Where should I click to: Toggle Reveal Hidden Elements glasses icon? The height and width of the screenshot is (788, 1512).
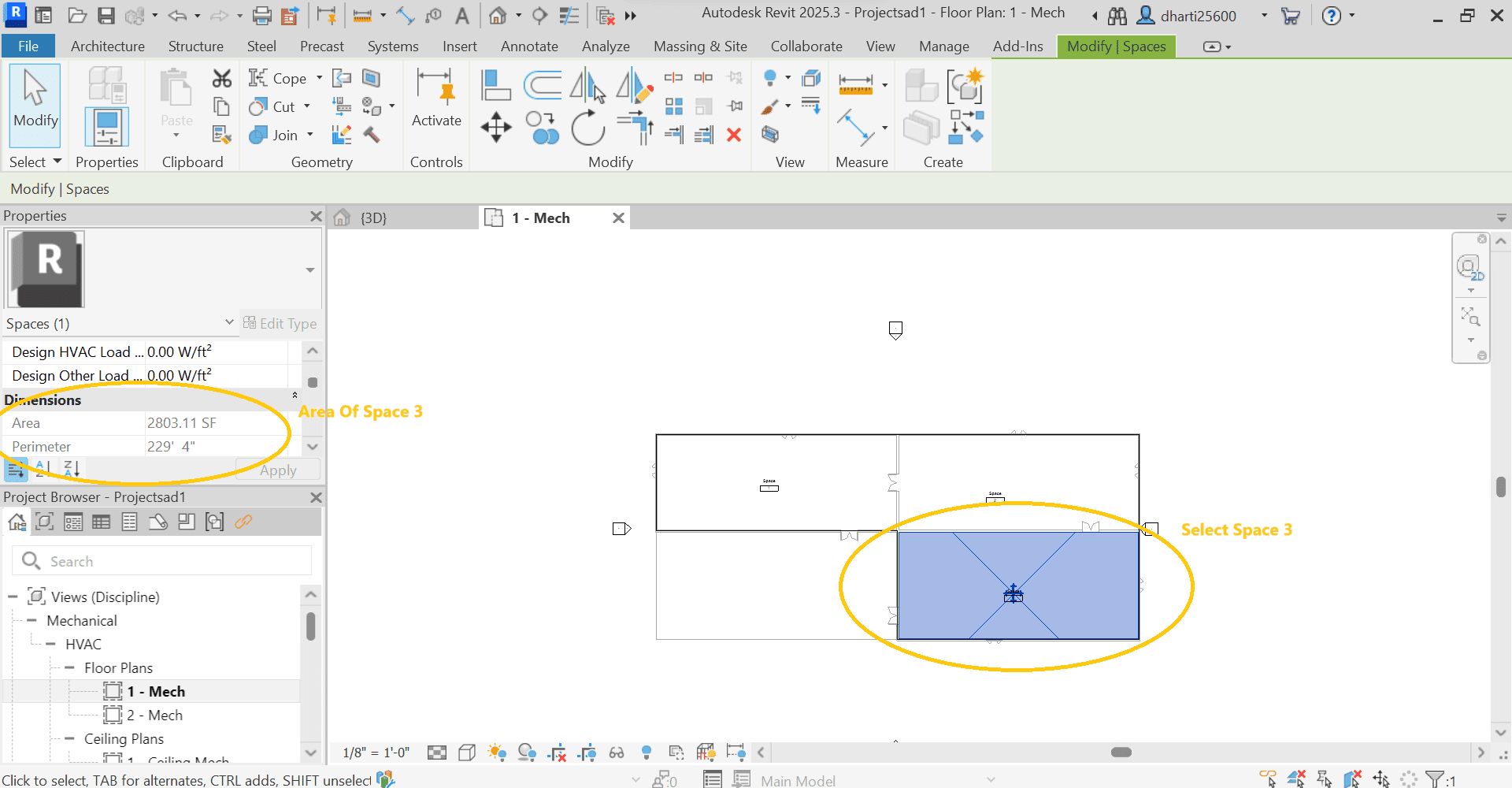[x=617, y=753]
